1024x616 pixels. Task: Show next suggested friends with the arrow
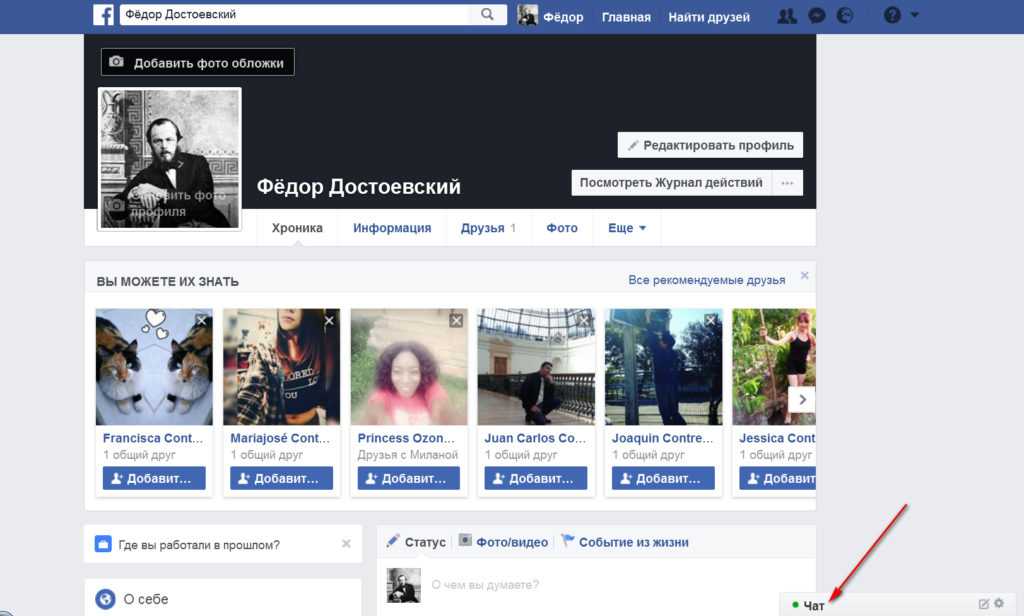pyautogui.click(x=802, y=399)
